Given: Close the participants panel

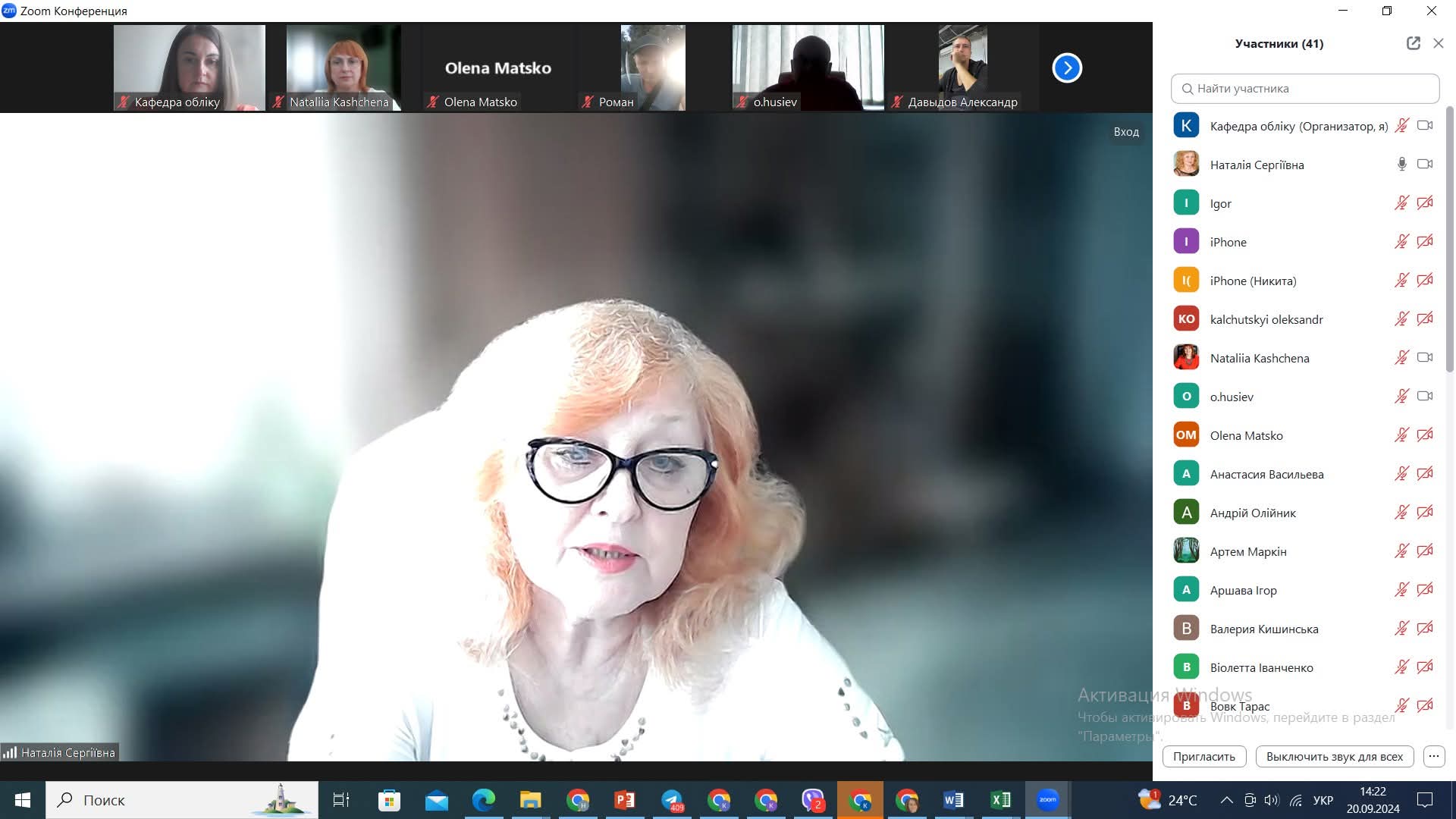Looking at the screenshot, I should pyautogui.click(x=1438, y=43).
